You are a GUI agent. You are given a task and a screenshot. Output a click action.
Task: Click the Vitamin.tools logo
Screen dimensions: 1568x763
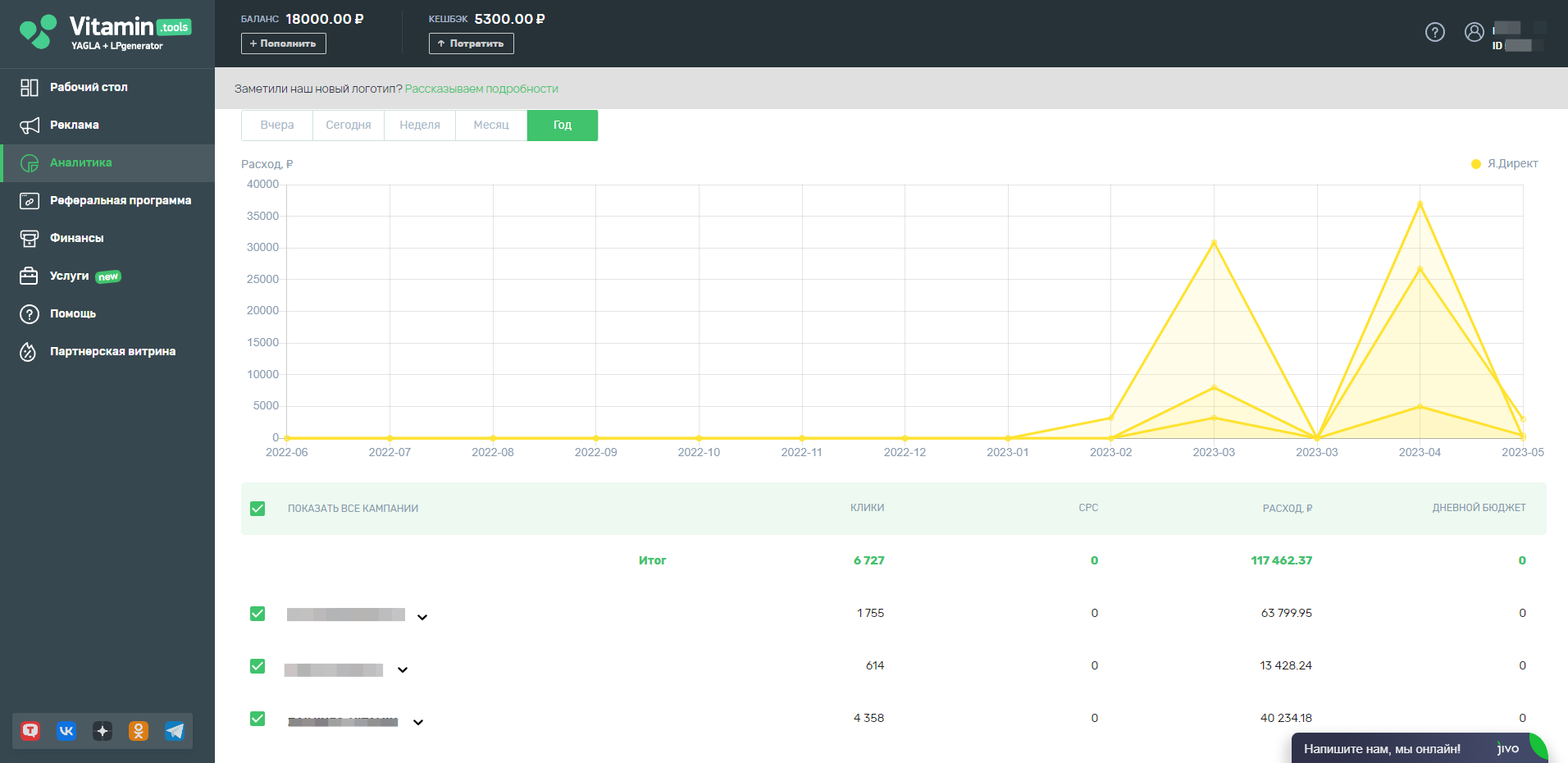click(105, 33)
